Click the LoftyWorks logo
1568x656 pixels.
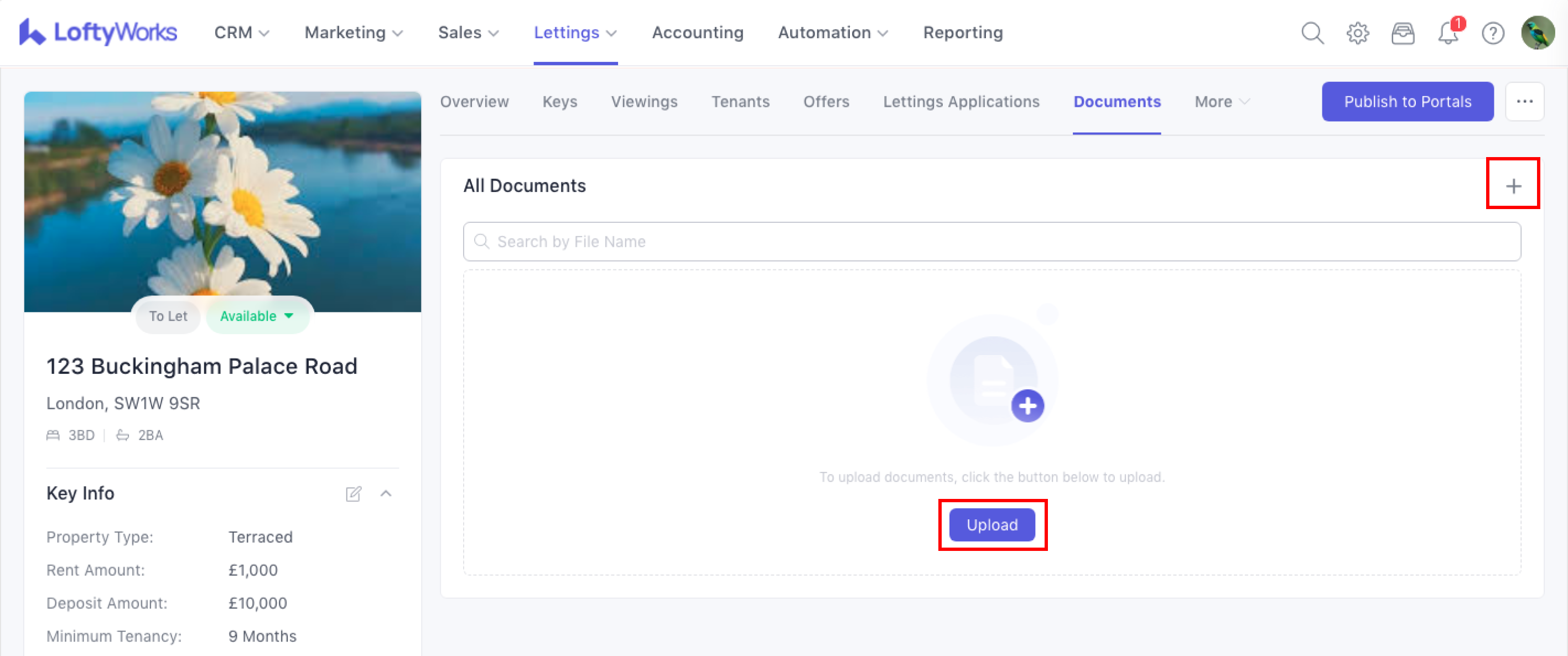pos(98,32)
